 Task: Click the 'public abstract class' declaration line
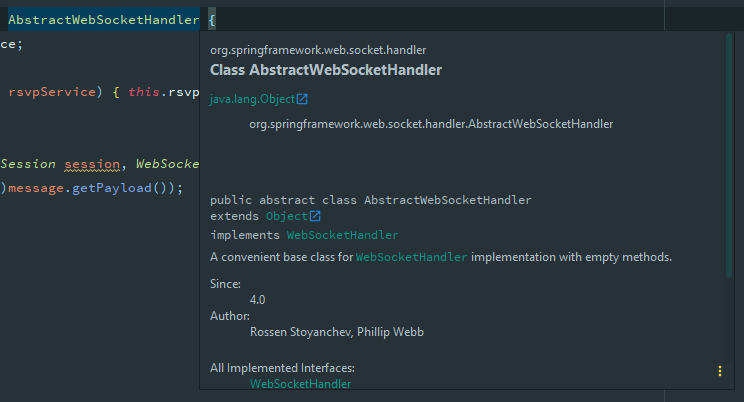click(x=371, y=200)
